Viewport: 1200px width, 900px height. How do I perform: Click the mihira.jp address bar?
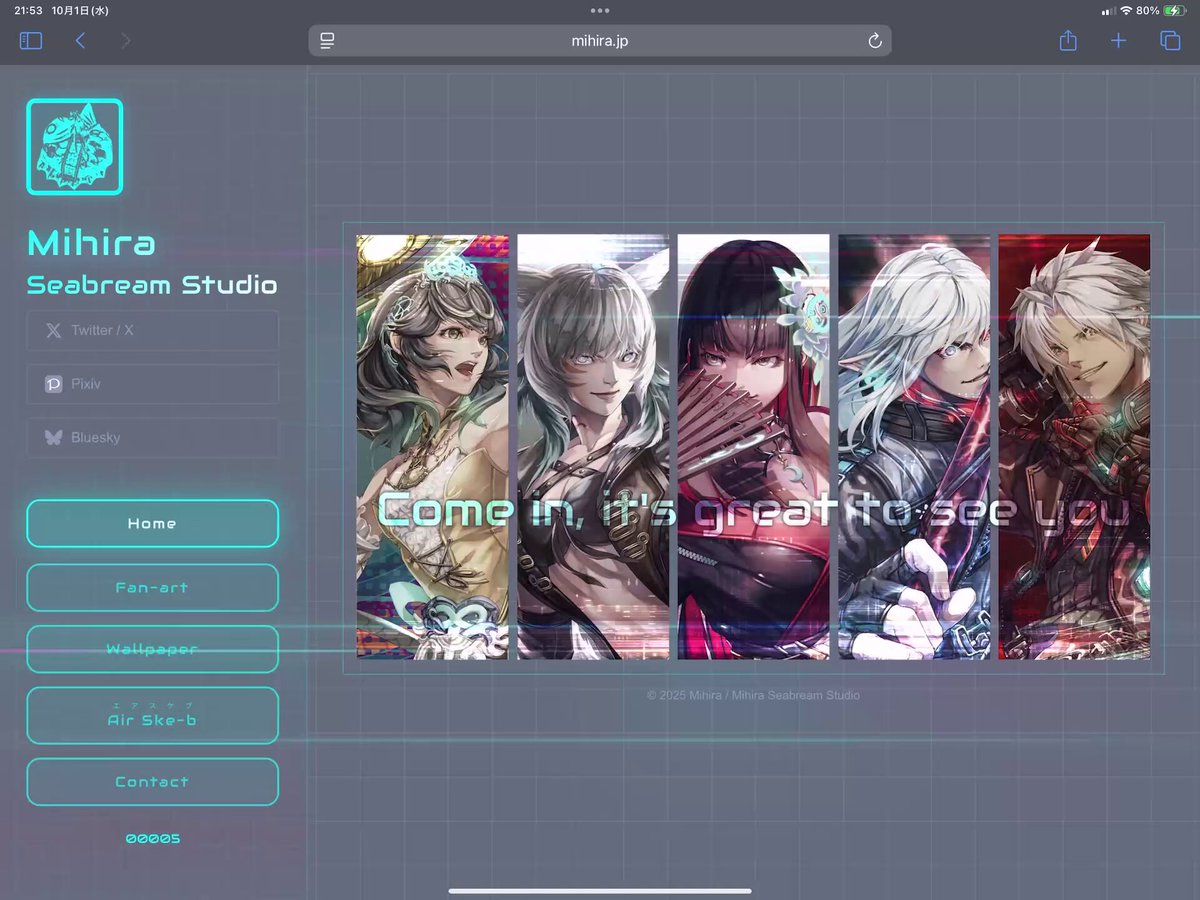[x=600, y=41]
